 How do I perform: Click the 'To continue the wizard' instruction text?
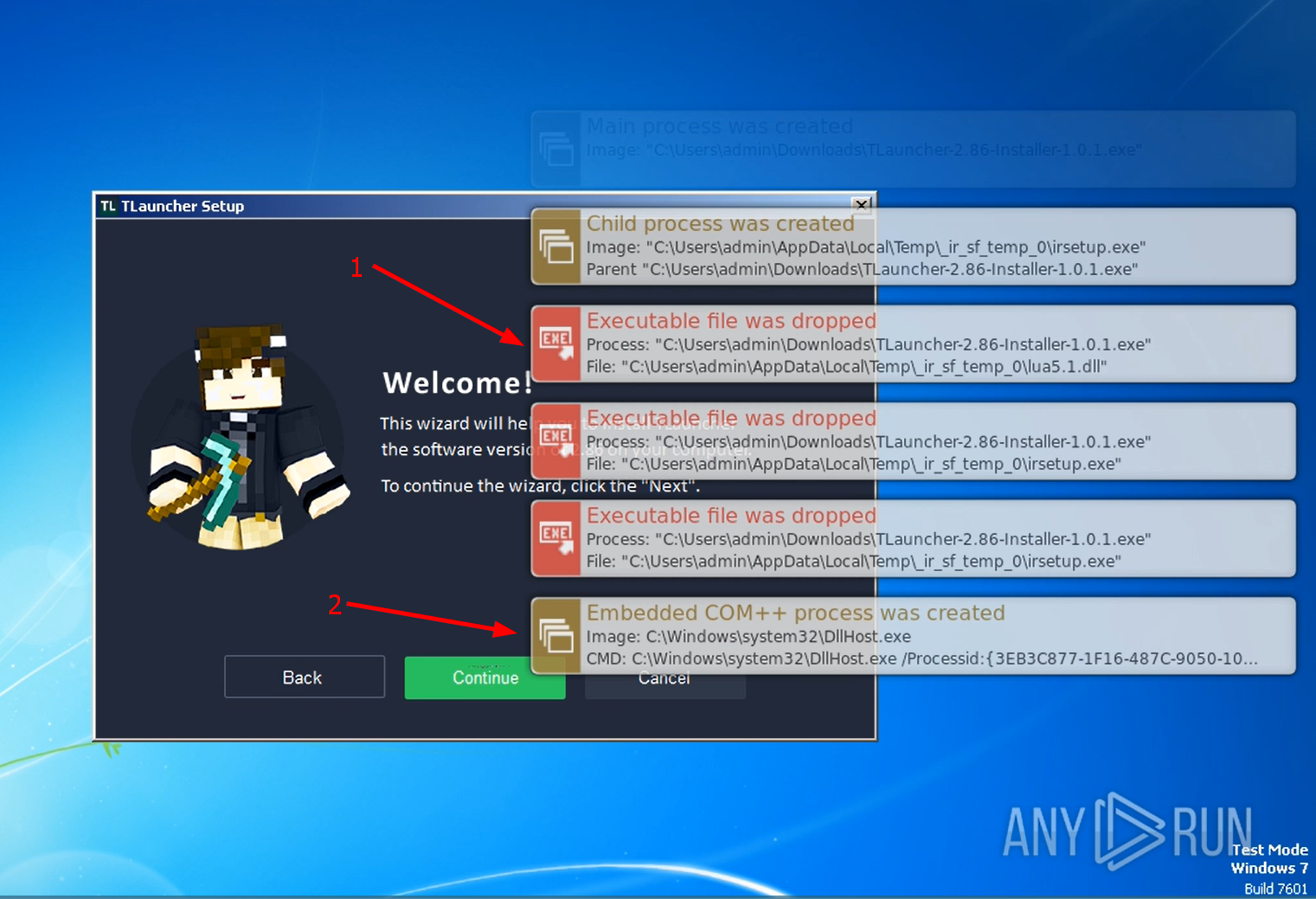541,486
